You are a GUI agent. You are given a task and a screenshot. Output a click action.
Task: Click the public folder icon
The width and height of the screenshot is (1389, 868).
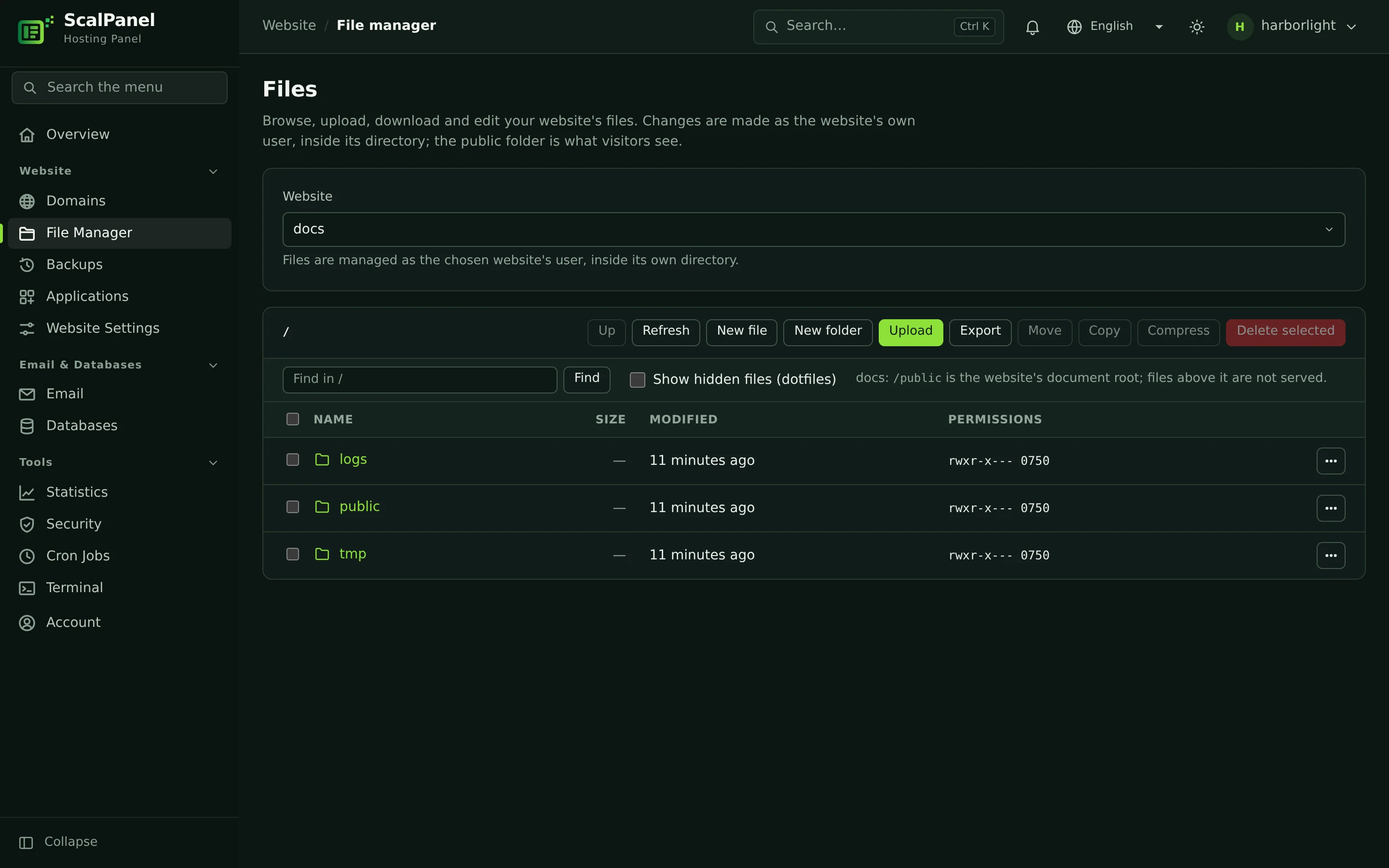click(x=322, y=507)
